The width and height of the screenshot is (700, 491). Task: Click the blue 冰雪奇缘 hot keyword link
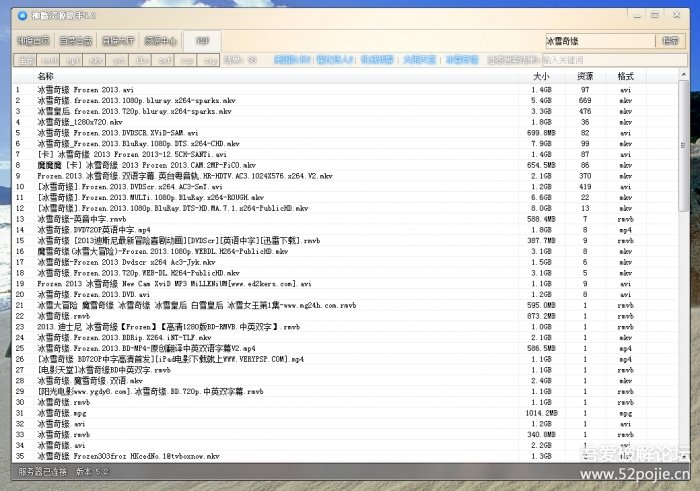[462, 59]
